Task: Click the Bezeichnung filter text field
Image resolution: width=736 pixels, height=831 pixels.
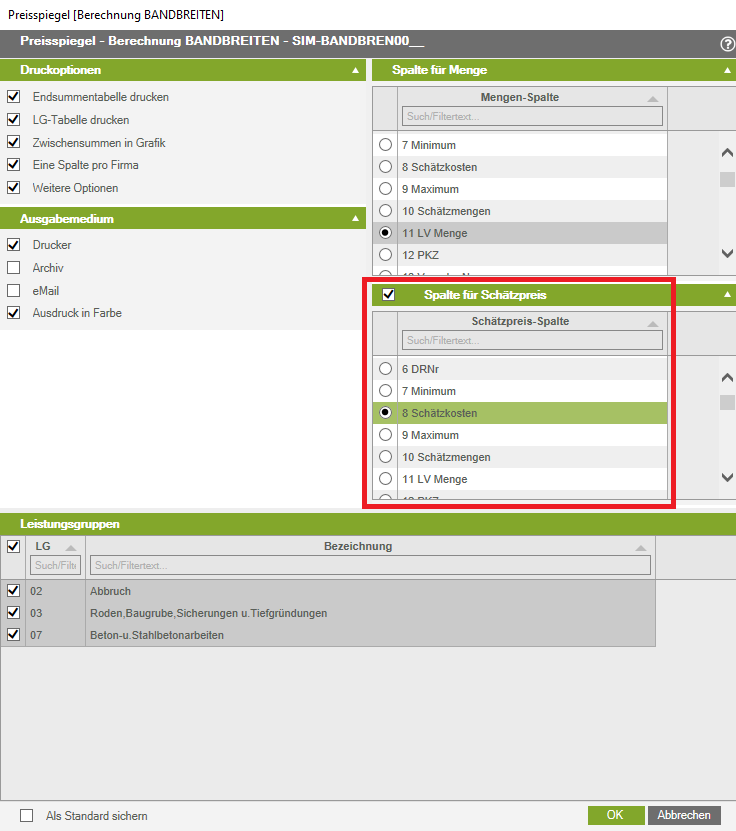Action: click(370, 566)
